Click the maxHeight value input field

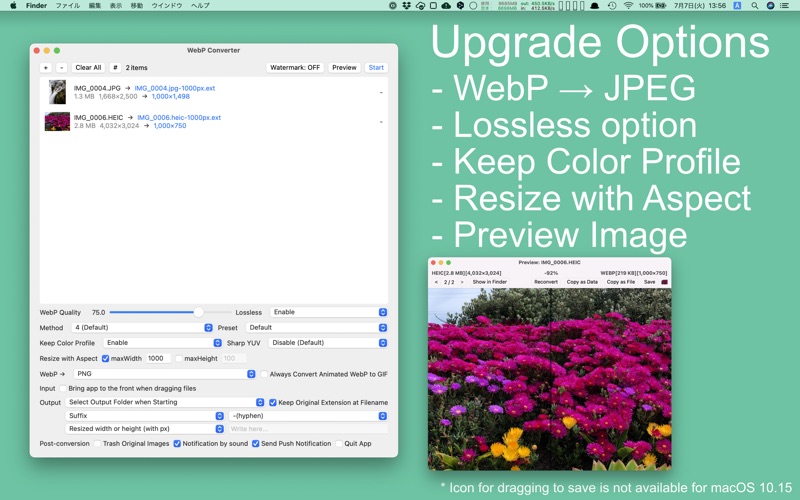234,358
